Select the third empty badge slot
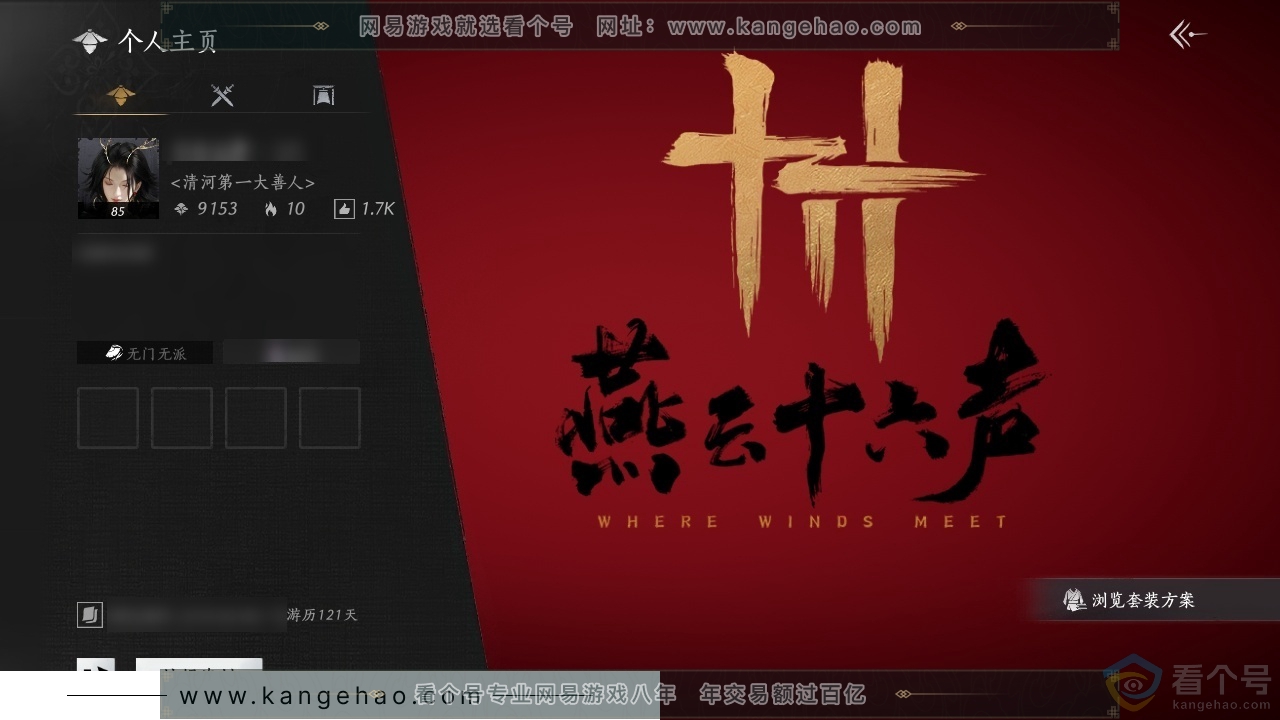 pos(256,418)
